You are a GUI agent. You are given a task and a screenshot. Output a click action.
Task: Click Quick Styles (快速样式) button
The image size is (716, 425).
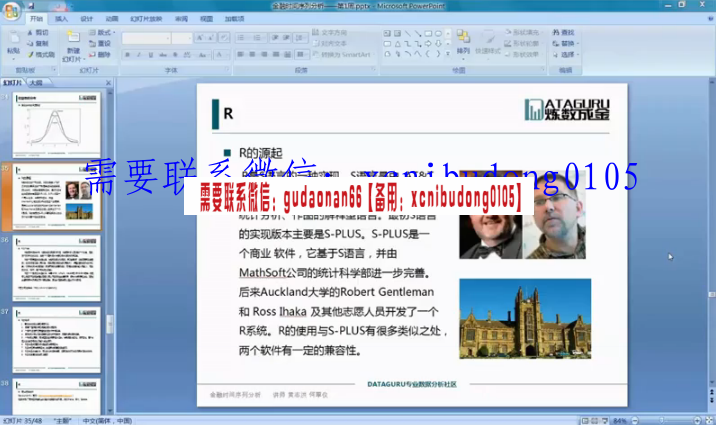488,43
